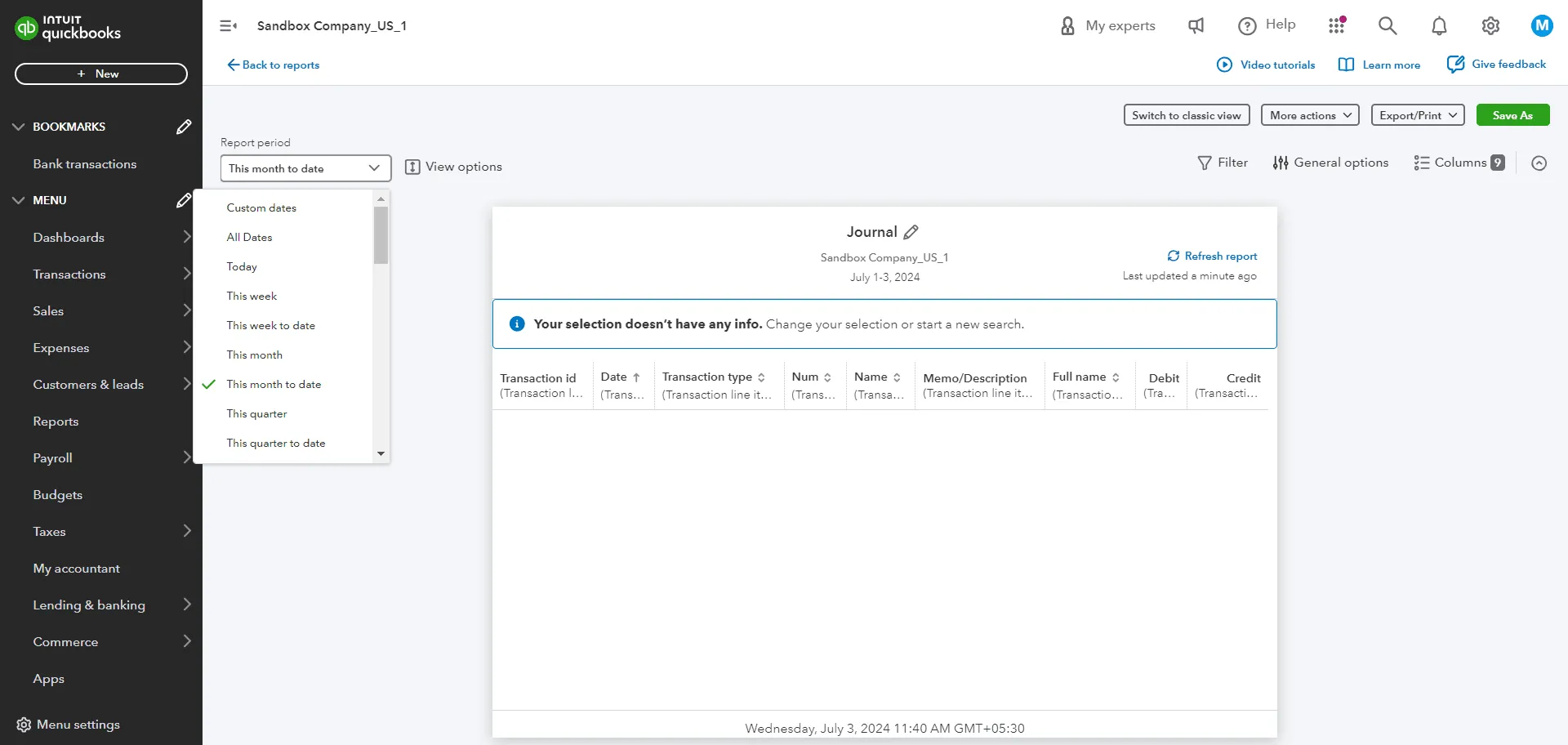Image resolution: width=1568 pixels, height=745 pixels.
Task: Open the Export/Print dropdown
Action: 1418,115
